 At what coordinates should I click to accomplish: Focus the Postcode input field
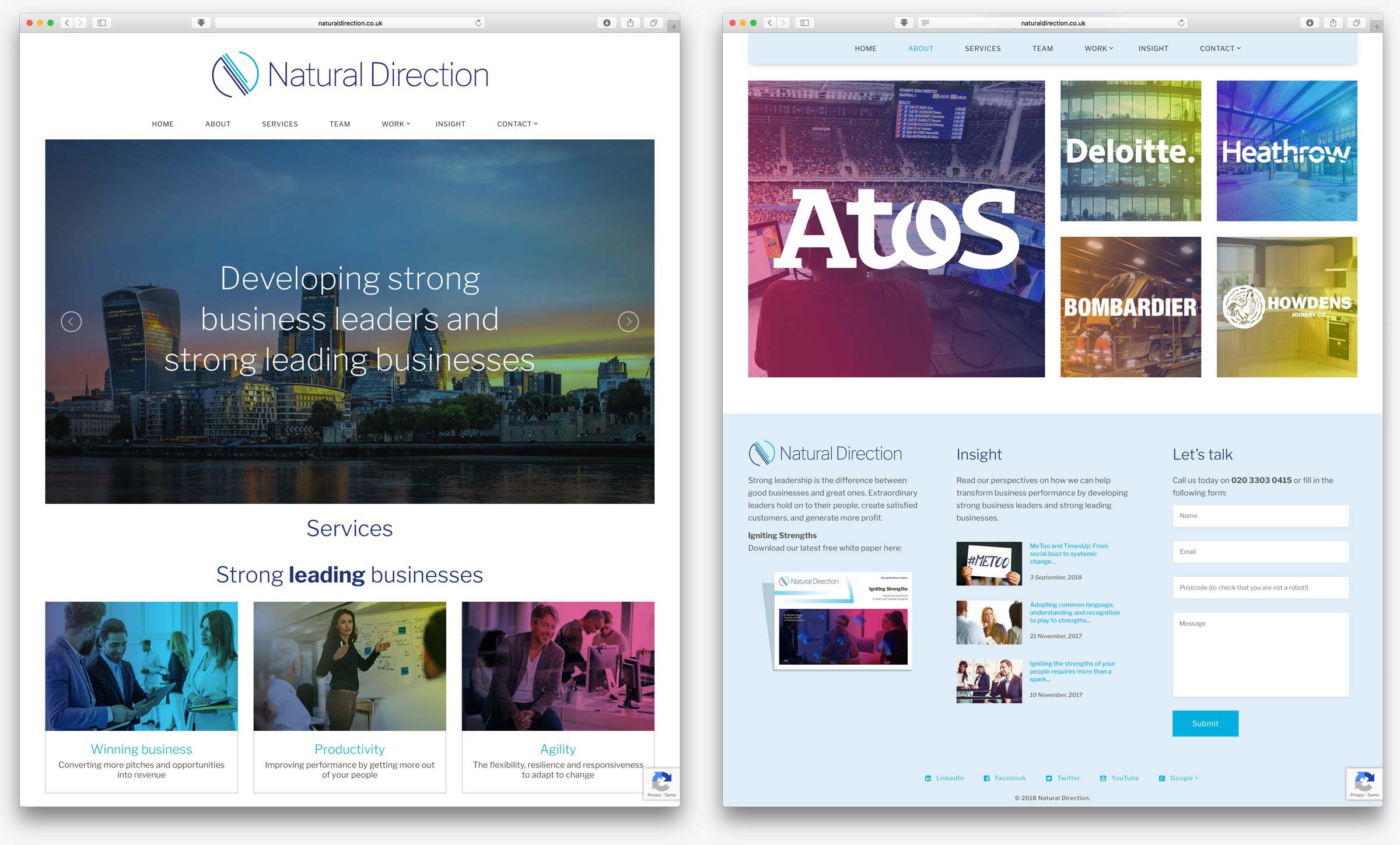1261,587
